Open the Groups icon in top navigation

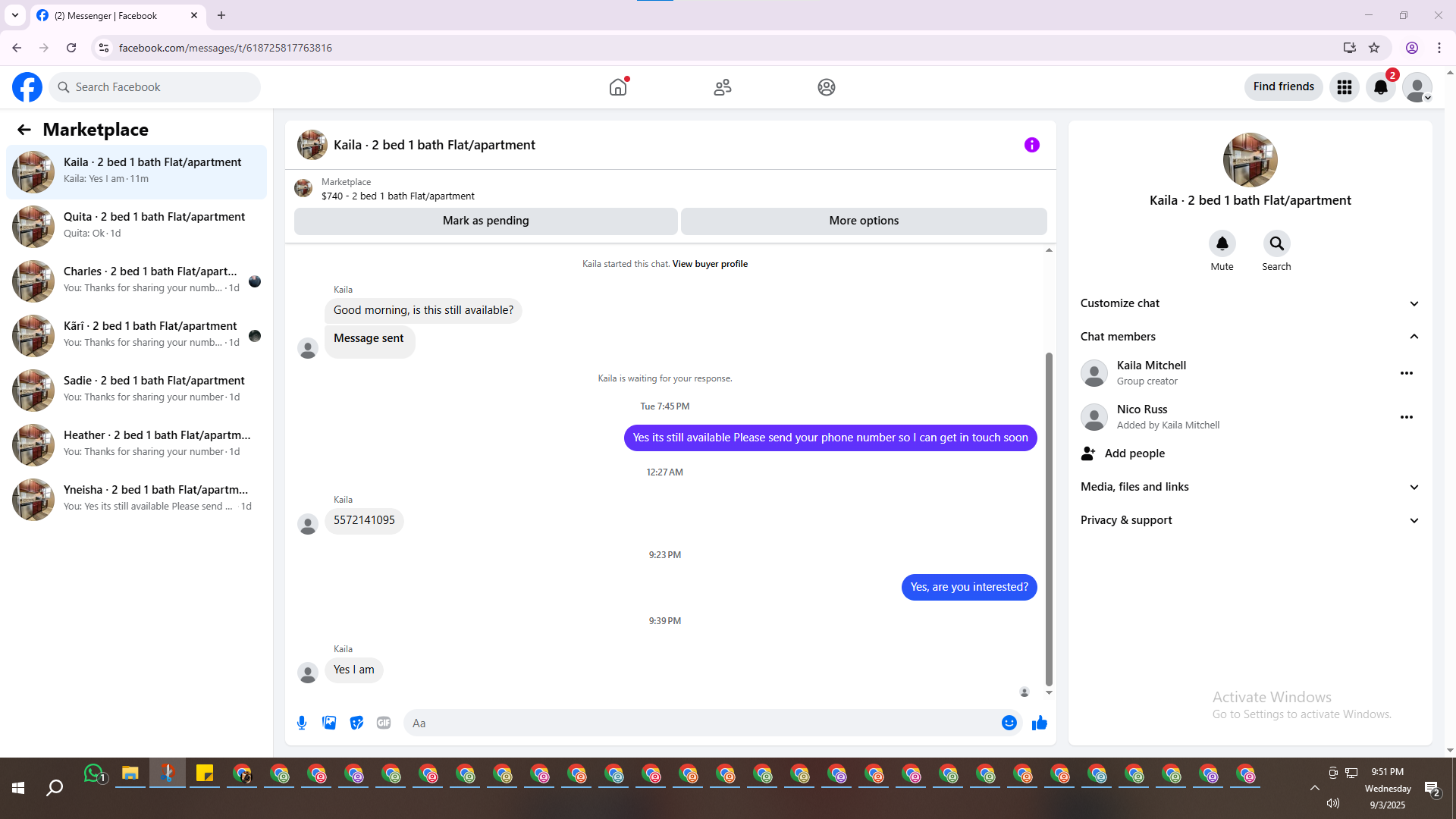[x=827, y=87]
